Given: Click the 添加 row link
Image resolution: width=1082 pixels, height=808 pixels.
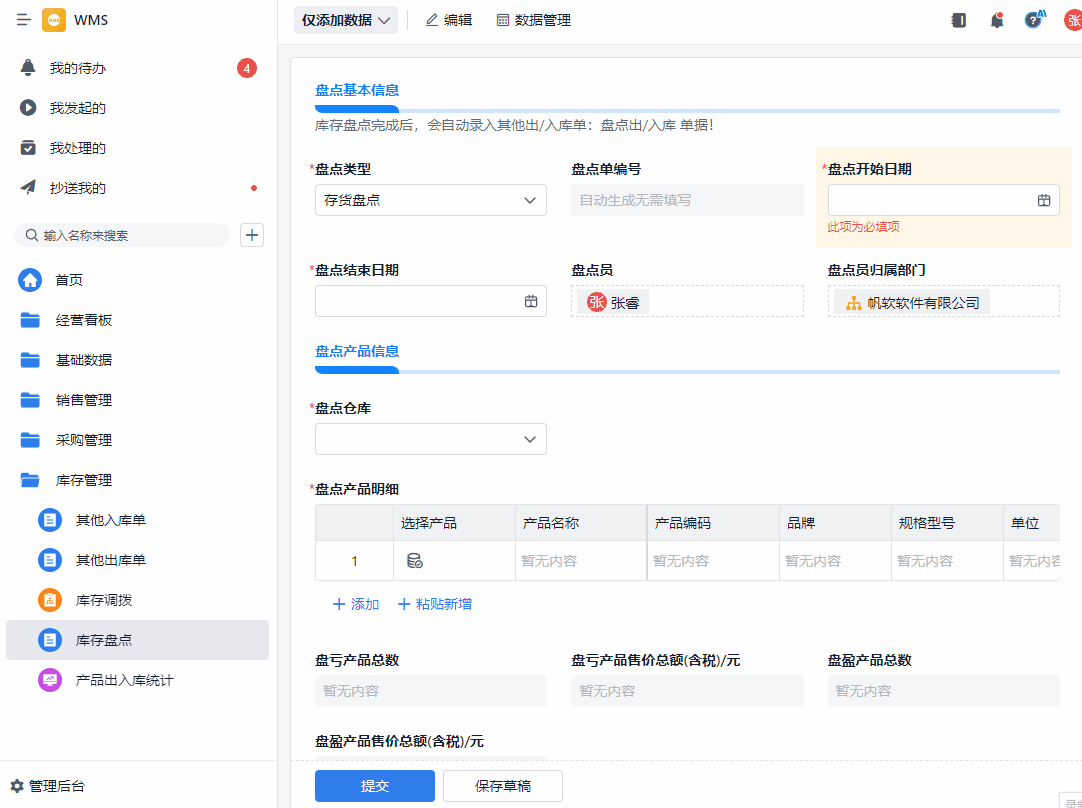Looking at the screenshot, I should click(x=356, y=604).
